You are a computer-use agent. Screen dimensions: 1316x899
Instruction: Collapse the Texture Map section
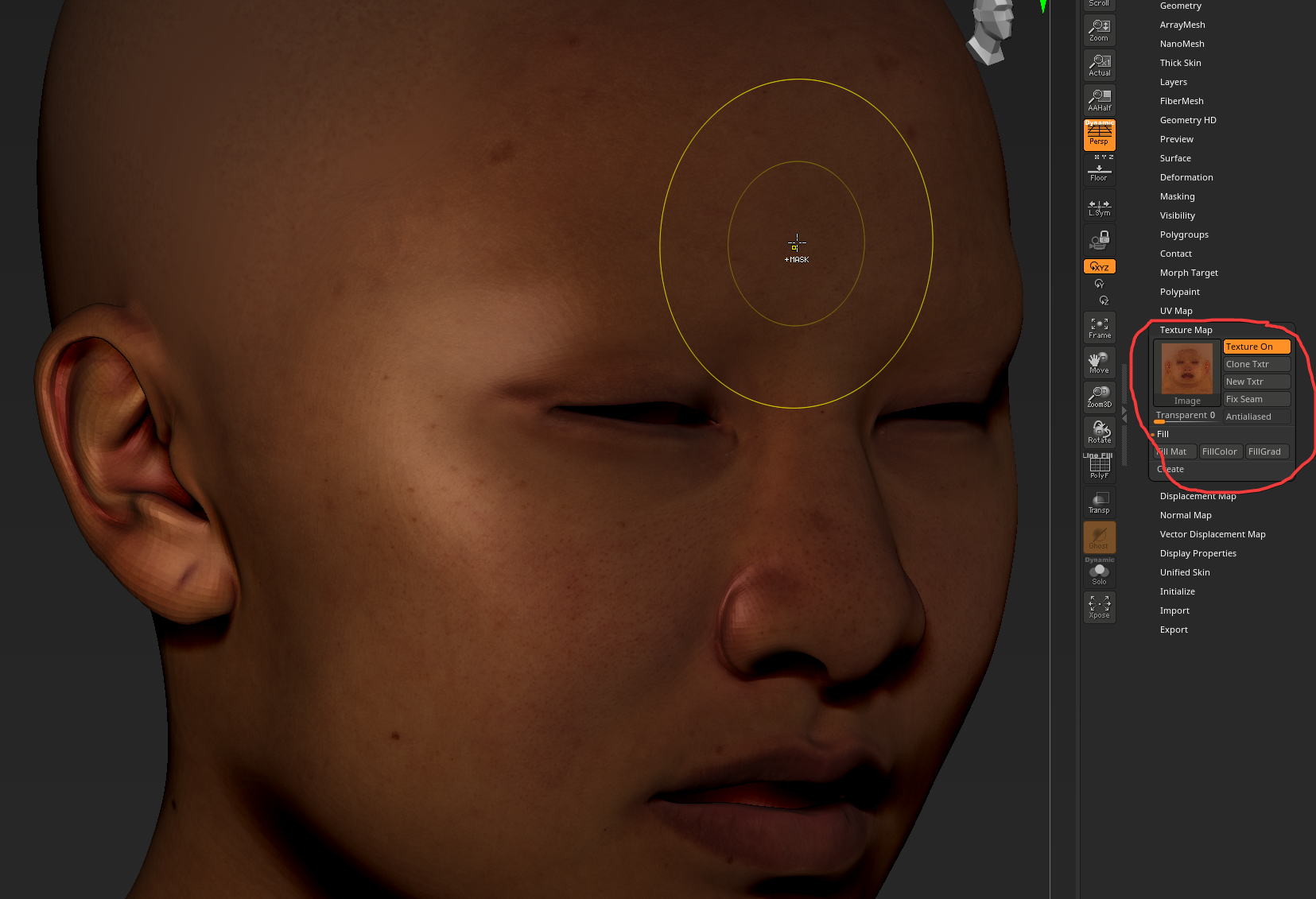point(1186,330)
